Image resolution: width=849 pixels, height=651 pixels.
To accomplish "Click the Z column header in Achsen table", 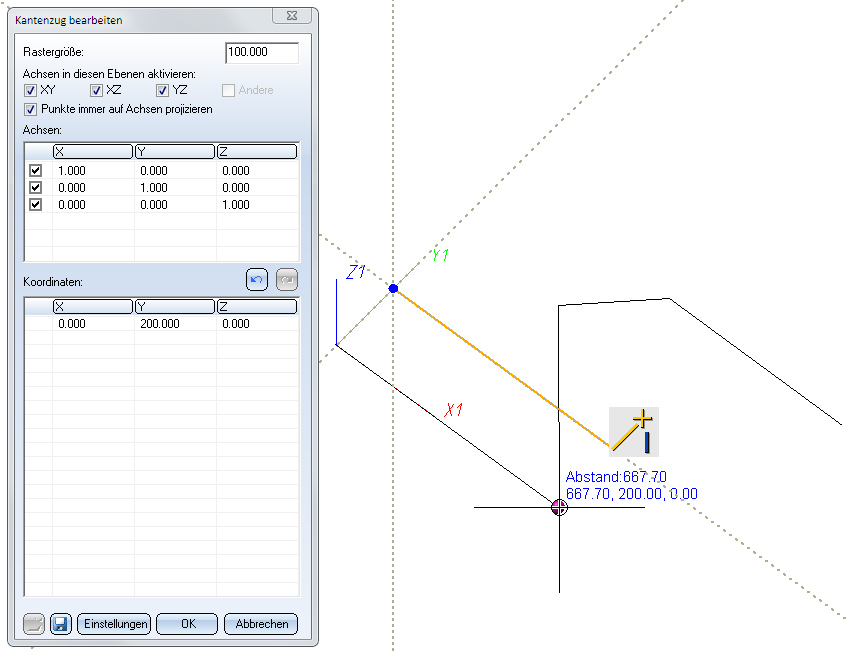I will [x=256, y=152].
